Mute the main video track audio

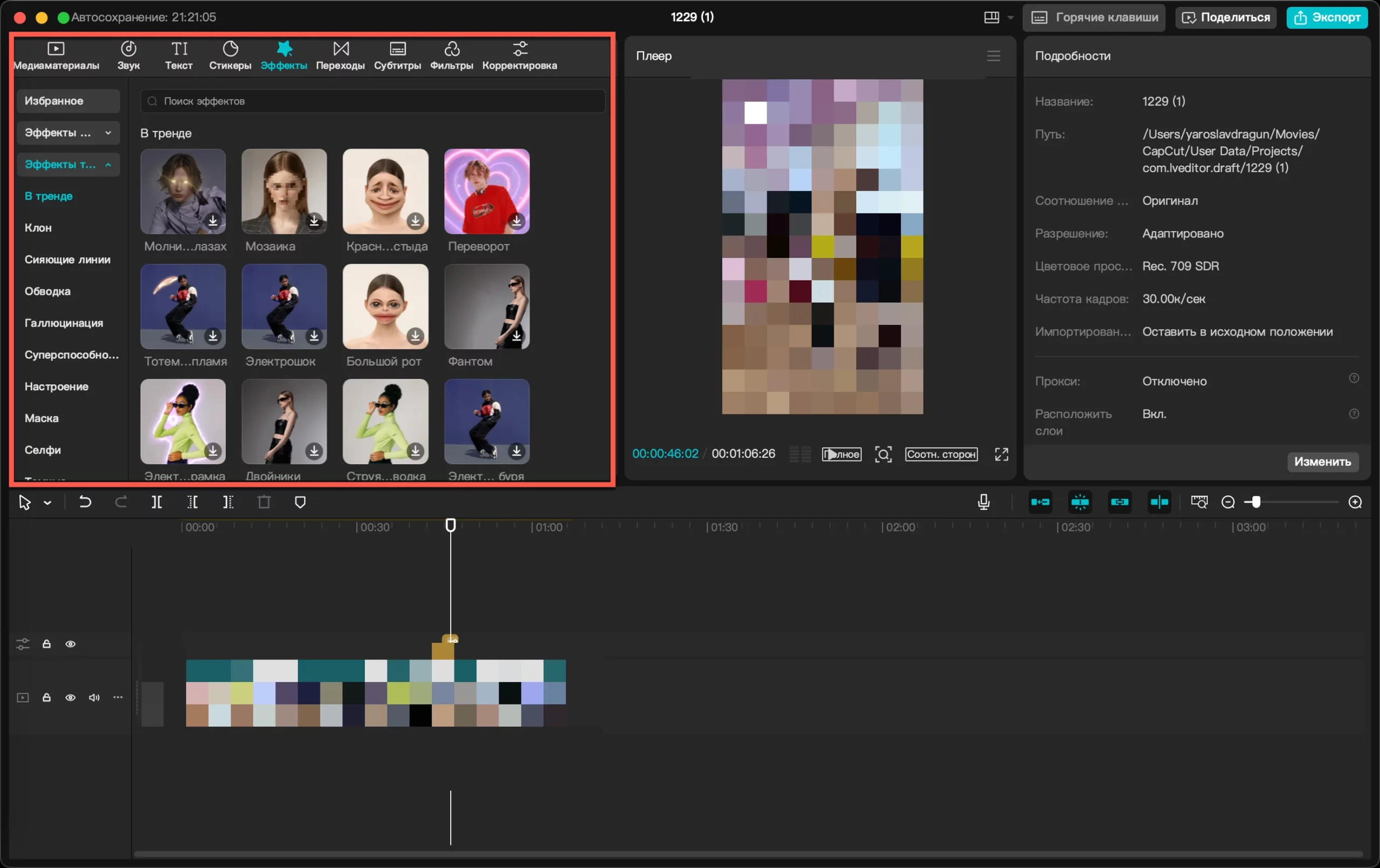94,697
